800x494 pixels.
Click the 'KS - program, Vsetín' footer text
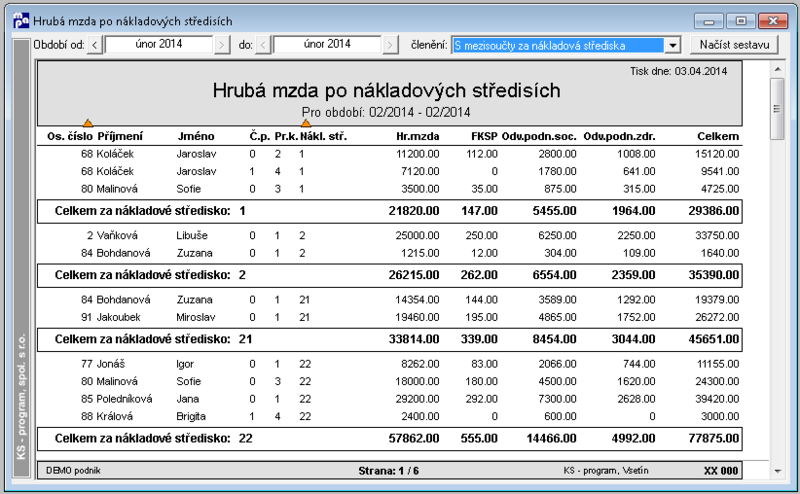click(x=606, y=471)
